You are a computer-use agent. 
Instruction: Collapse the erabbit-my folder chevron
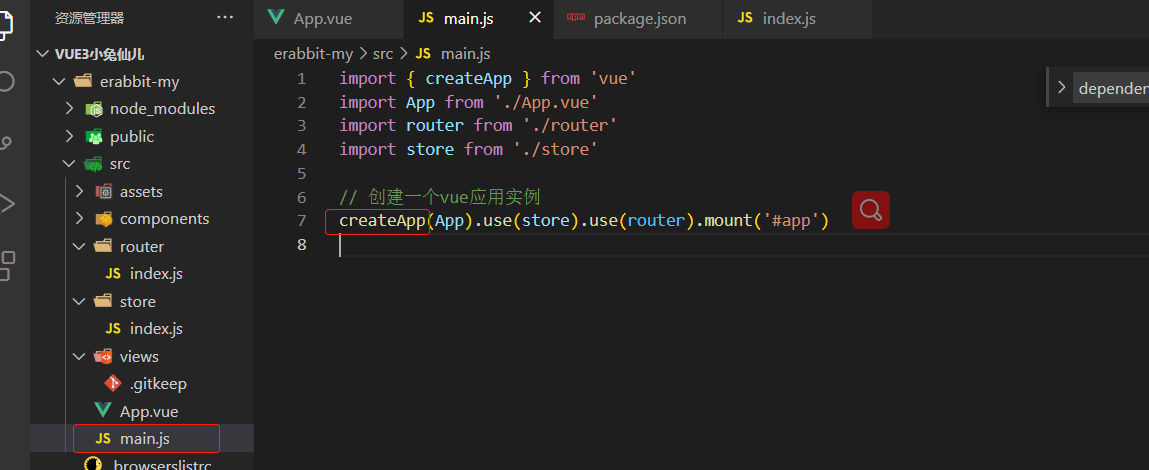(59, 81)
